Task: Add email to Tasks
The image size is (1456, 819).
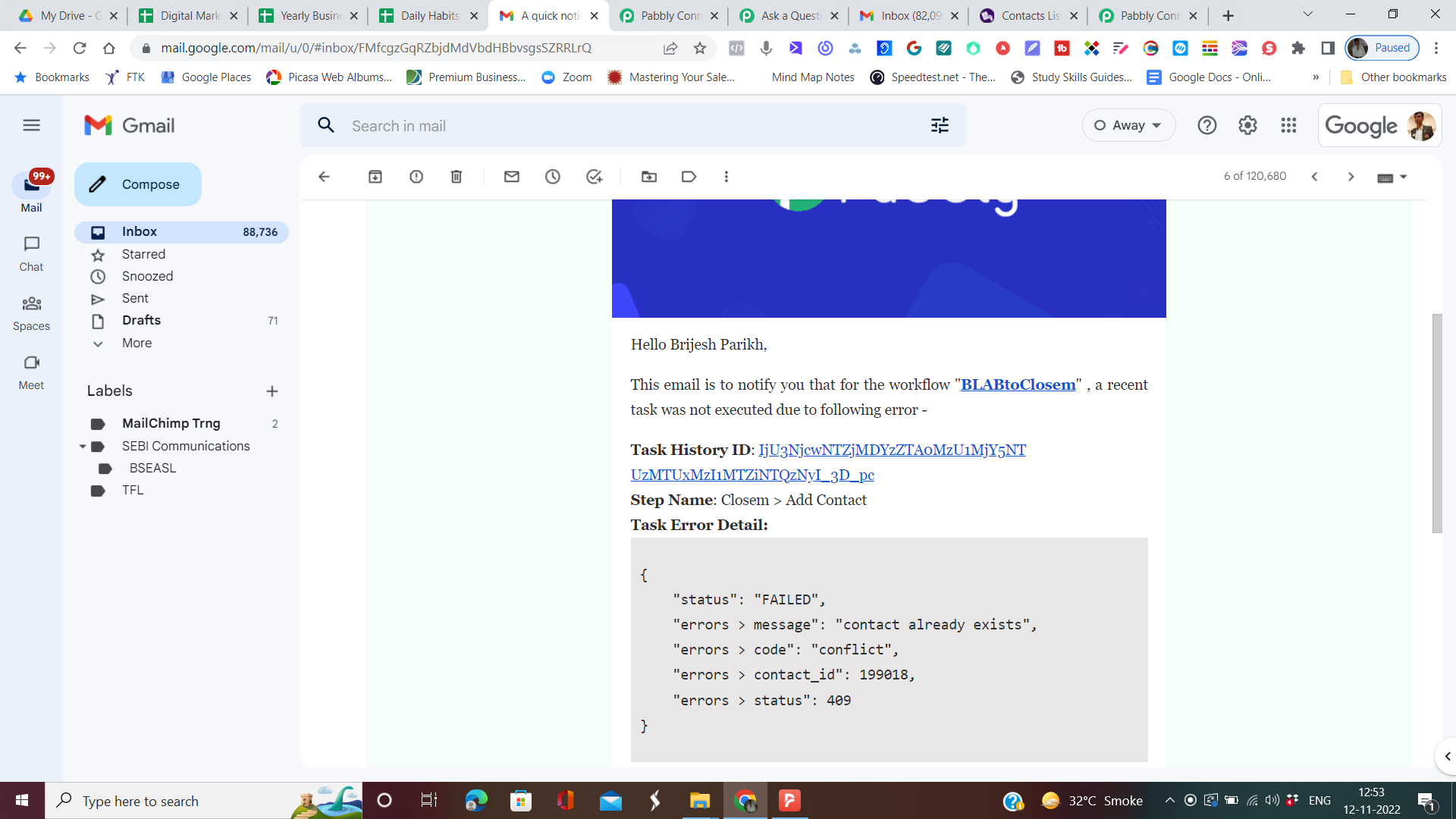Action: pos(595,177)
